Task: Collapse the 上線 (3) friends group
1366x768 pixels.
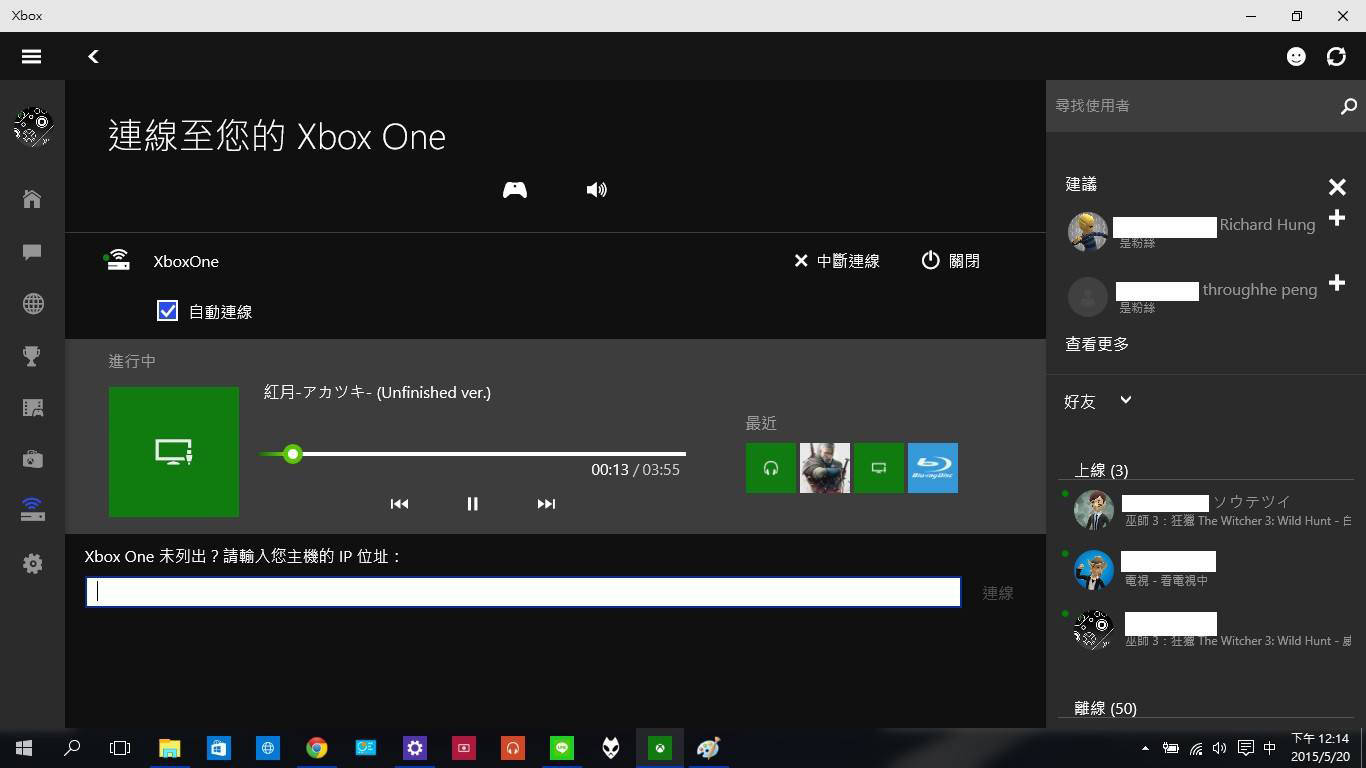Action: point(1101,470)
